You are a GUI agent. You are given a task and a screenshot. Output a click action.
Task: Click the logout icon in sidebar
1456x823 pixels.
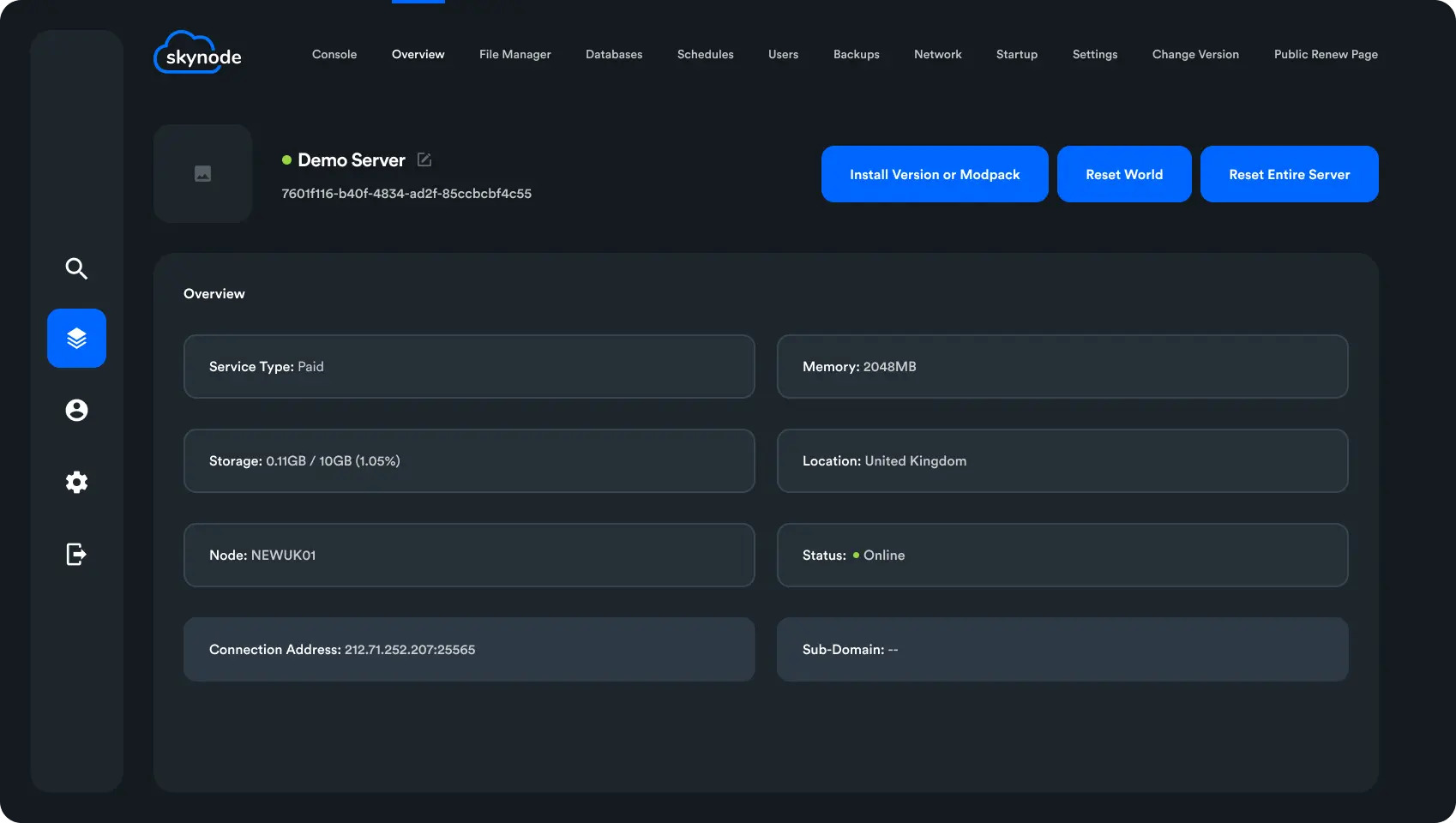click(x=76, y=554)
